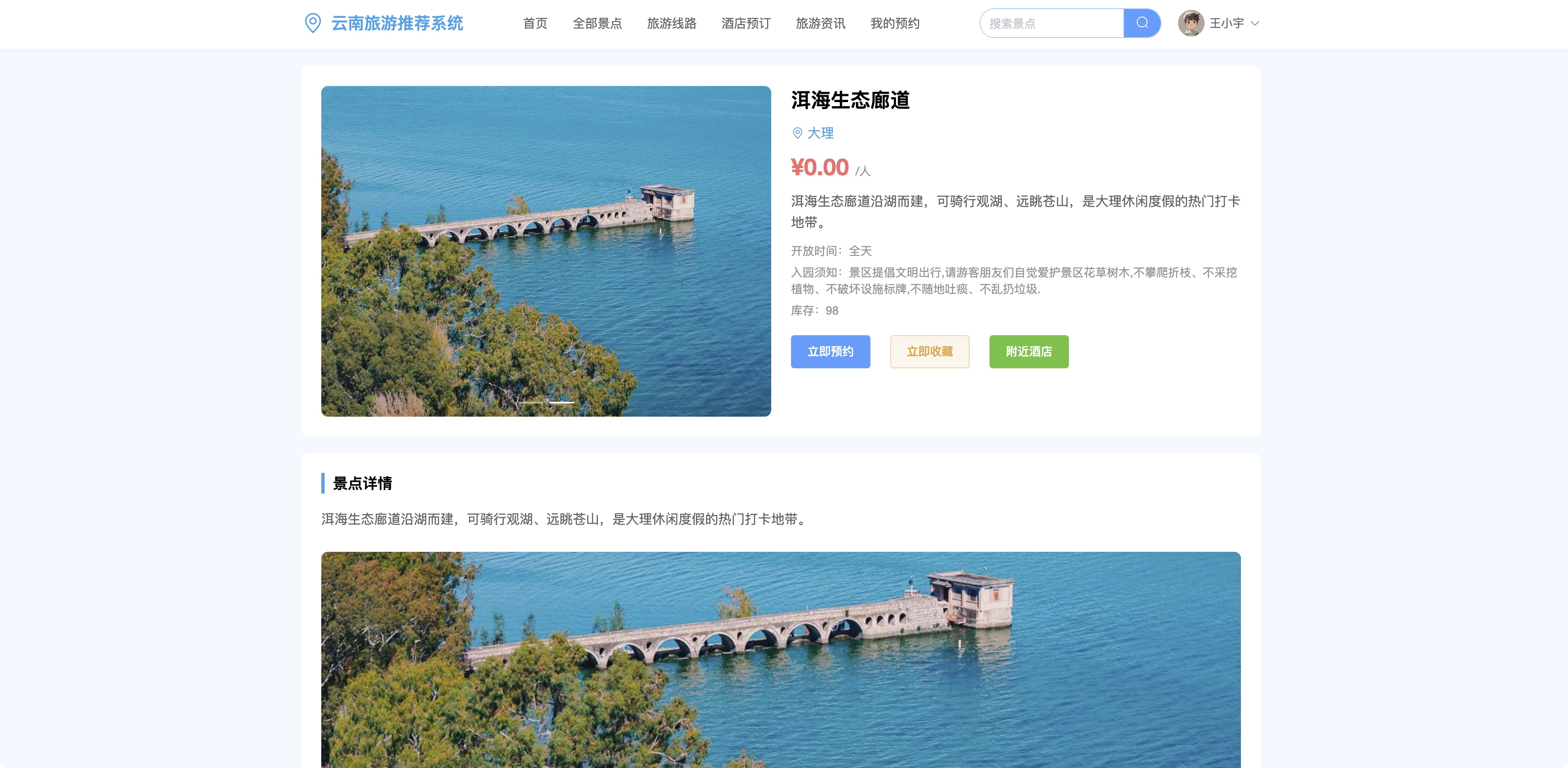Screen dimensions: 1568x768
Task: Click the ¥0.00 price value
Action: pyautogui.click(x=820, y=167)
